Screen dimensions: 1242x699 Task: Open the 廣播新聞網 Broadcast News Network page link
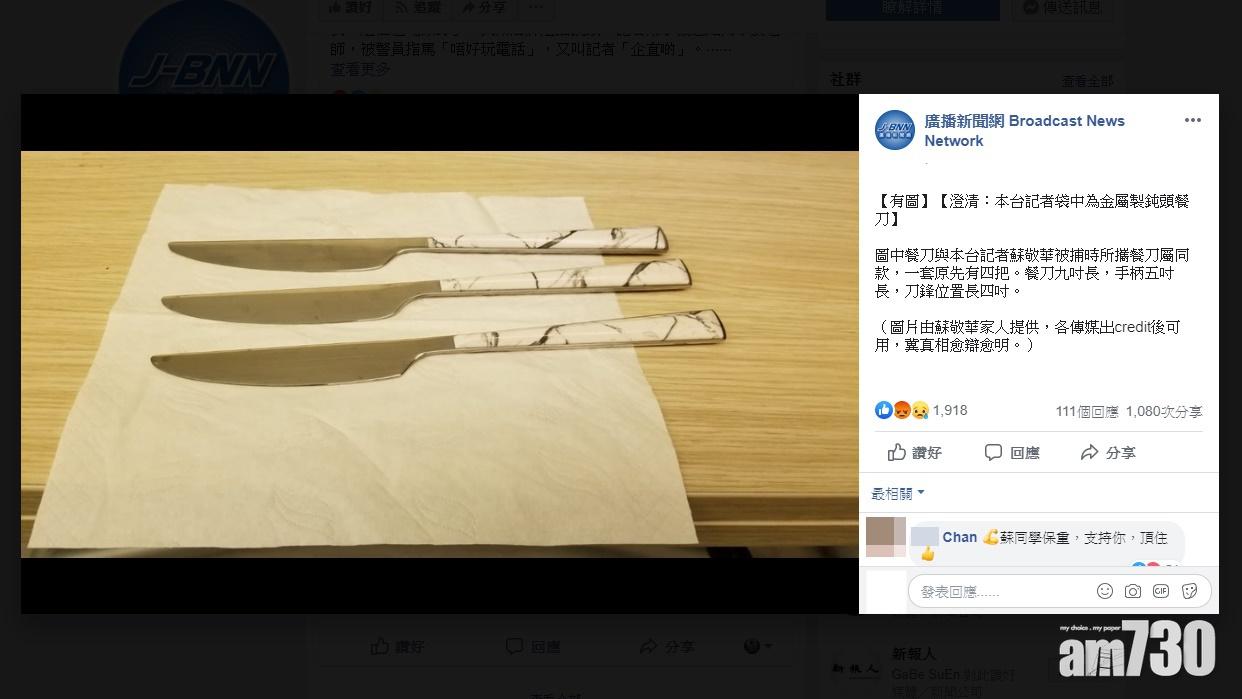pos(1024,131)
